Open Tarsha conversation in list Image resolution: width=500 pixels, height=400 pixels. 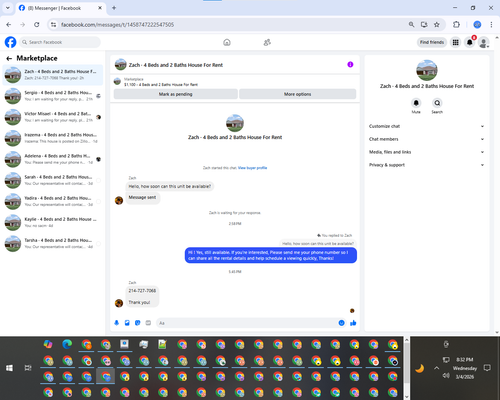point(53,243)
